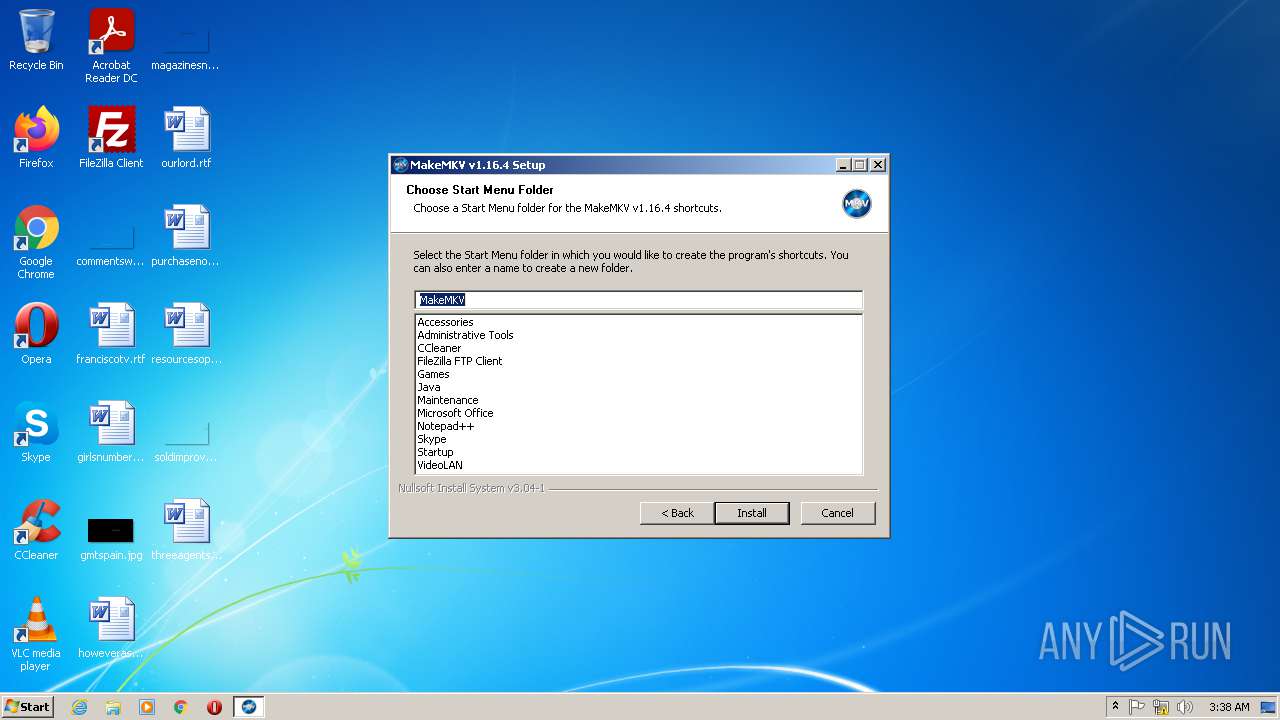
Task: Open the Start menu
Action: tap(27, 707)
